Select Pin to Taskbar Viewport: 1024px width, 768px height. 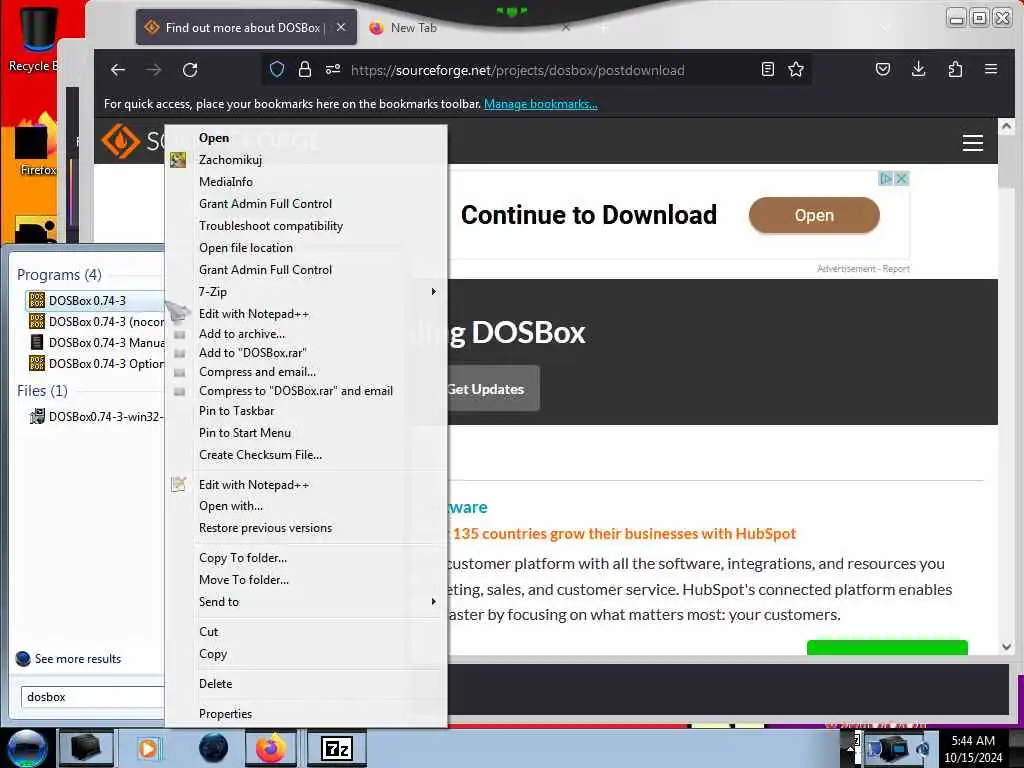236,411
